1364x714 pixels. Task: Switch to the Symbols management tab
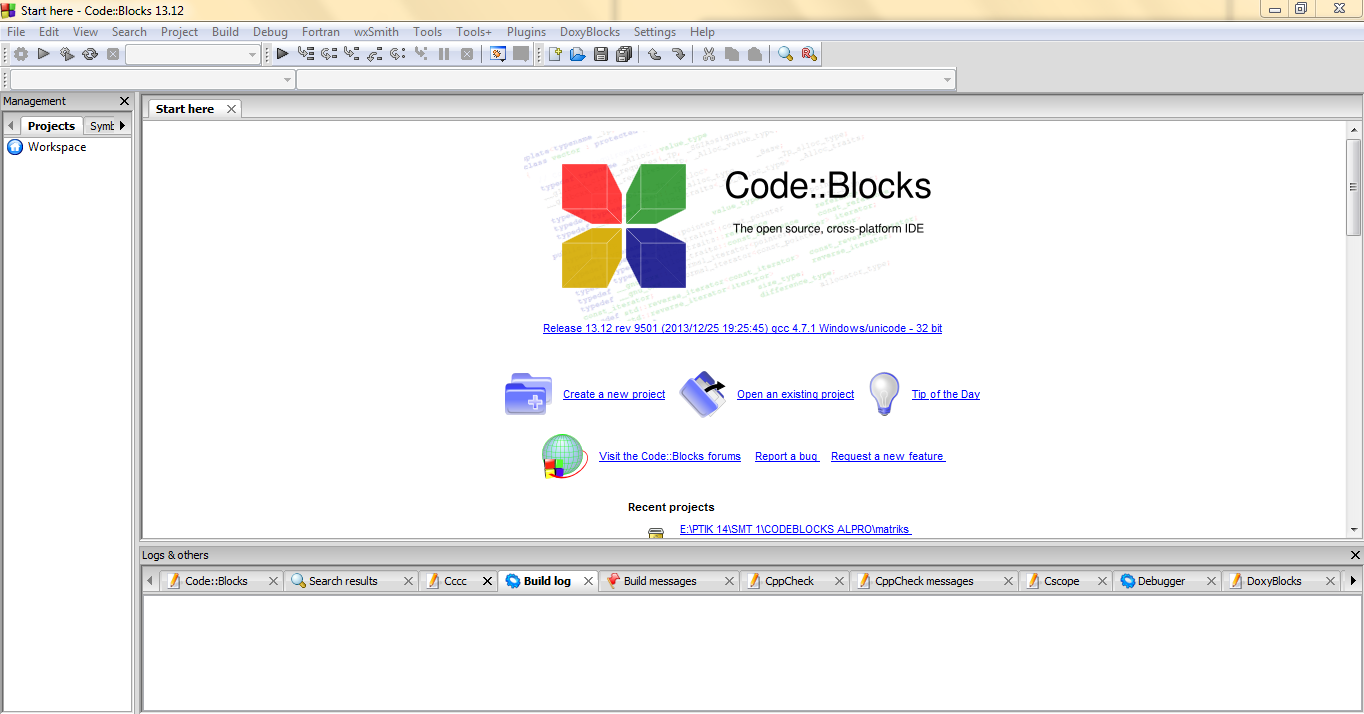pyautogui.click(x=101, y=126)
